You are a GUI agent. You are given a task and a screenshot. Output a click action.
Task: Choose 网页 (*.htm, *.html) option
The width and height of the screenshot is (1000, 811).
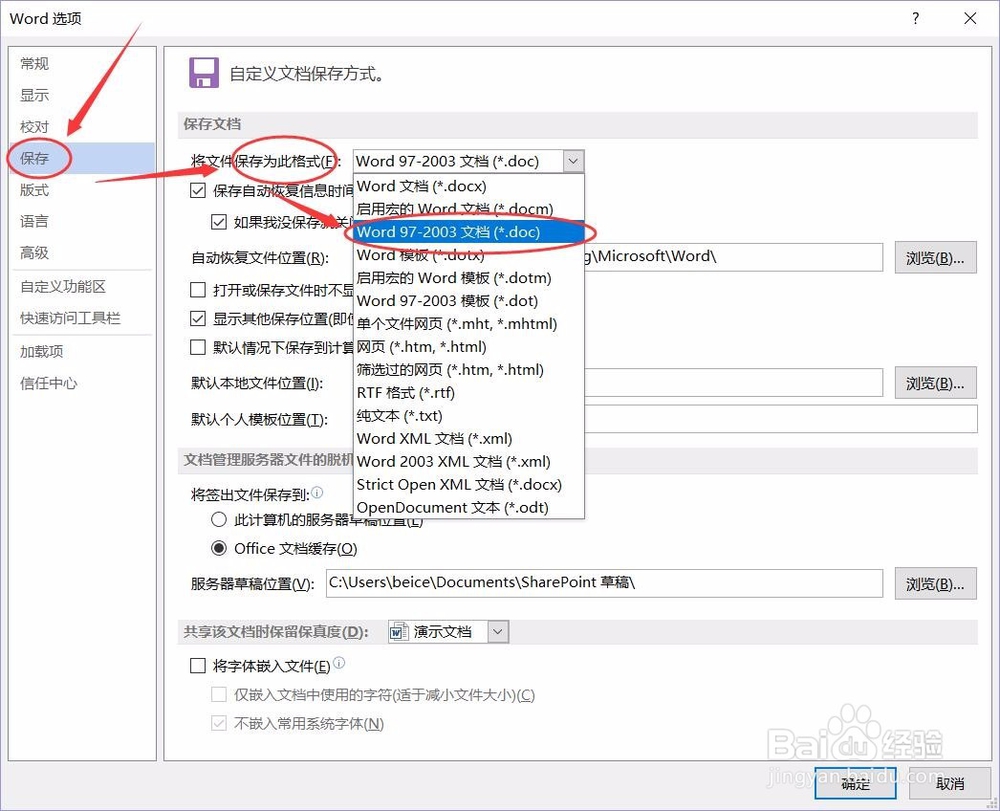click(x=469, y=347)
